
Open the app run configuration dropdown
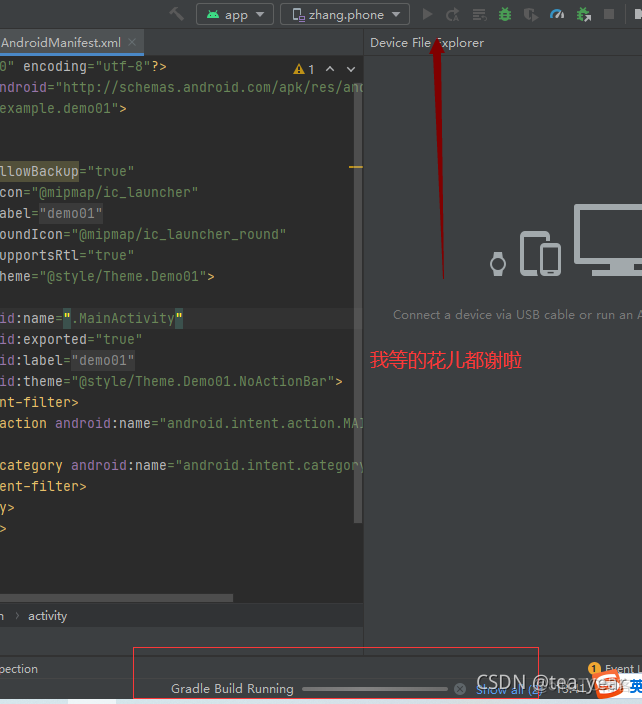(x=235, y=14)
